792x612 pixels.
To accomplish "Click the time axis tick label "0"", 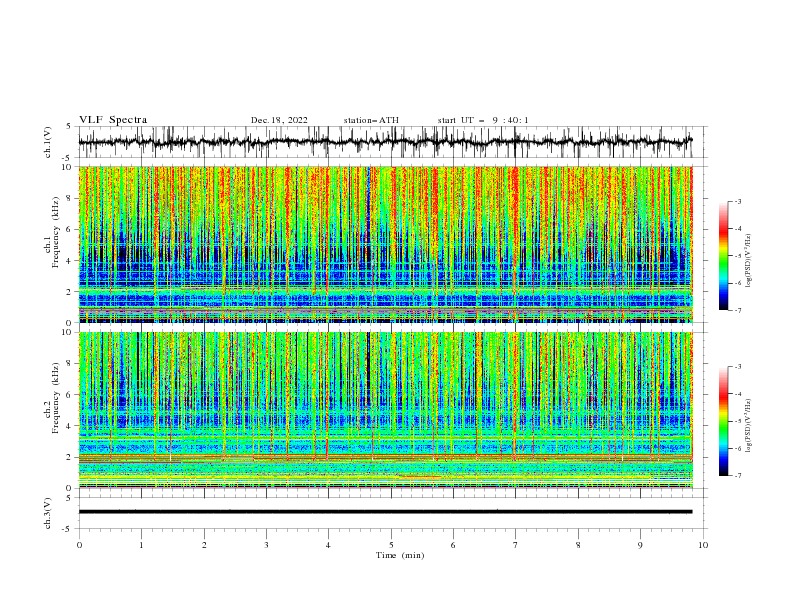I will (79, 545).
